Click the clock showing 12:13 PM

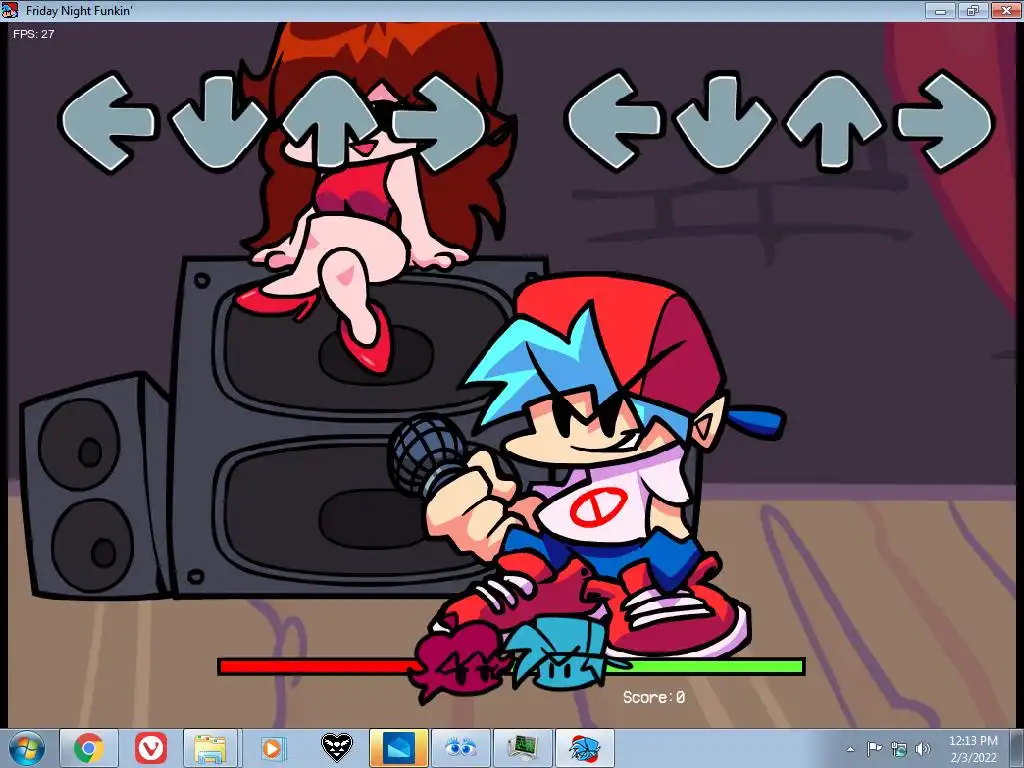pyautogui.click(x=973, y=741)
